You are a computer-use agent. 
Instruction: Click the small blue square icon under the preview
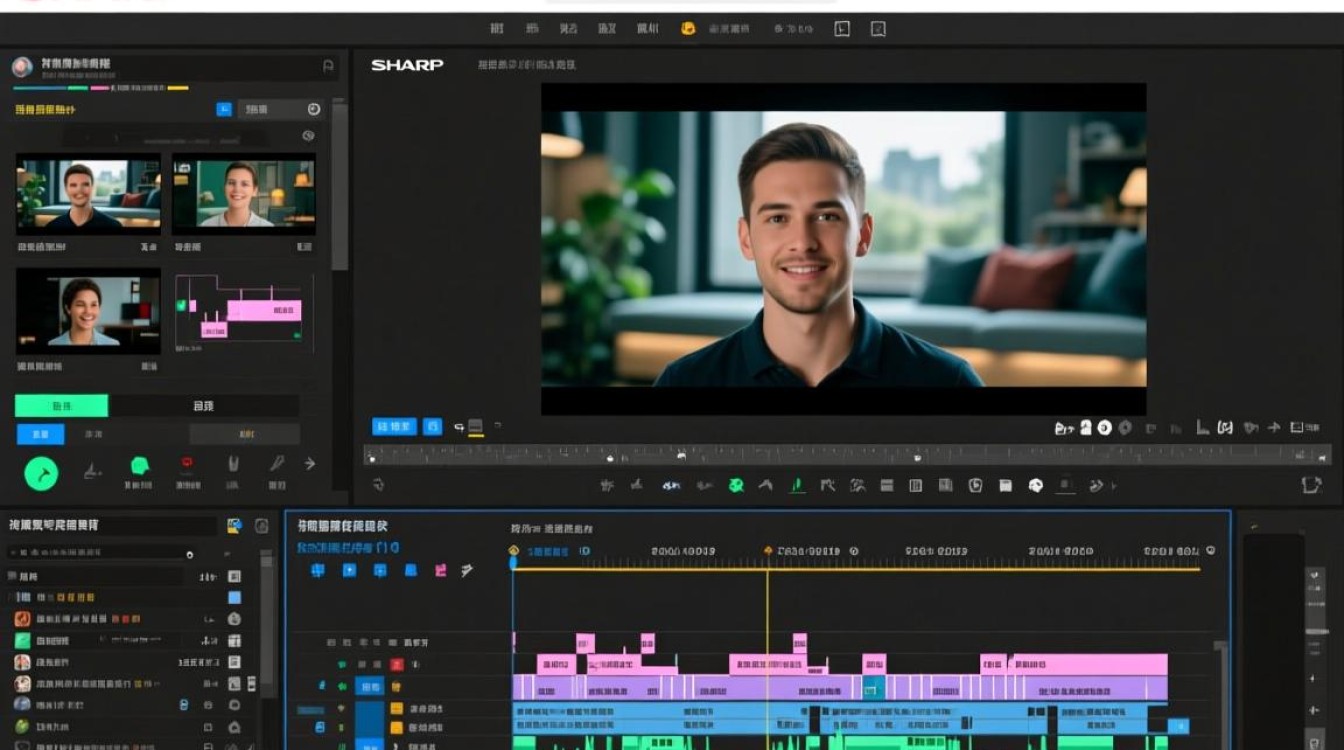coord(432,427)
